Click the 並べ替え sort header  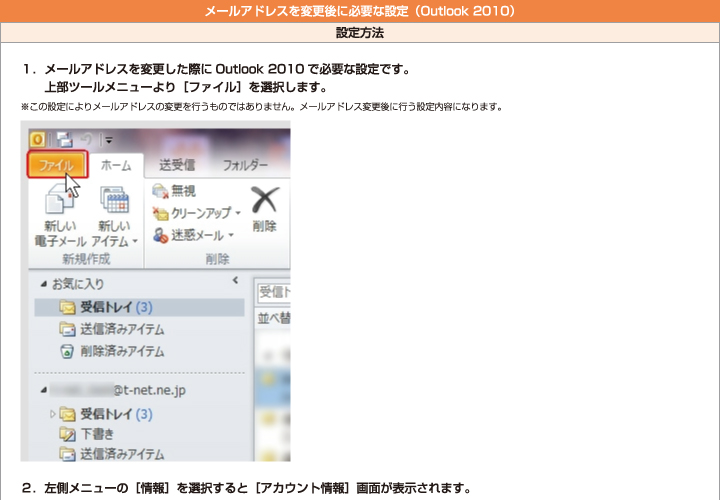(x=273, y=318)
